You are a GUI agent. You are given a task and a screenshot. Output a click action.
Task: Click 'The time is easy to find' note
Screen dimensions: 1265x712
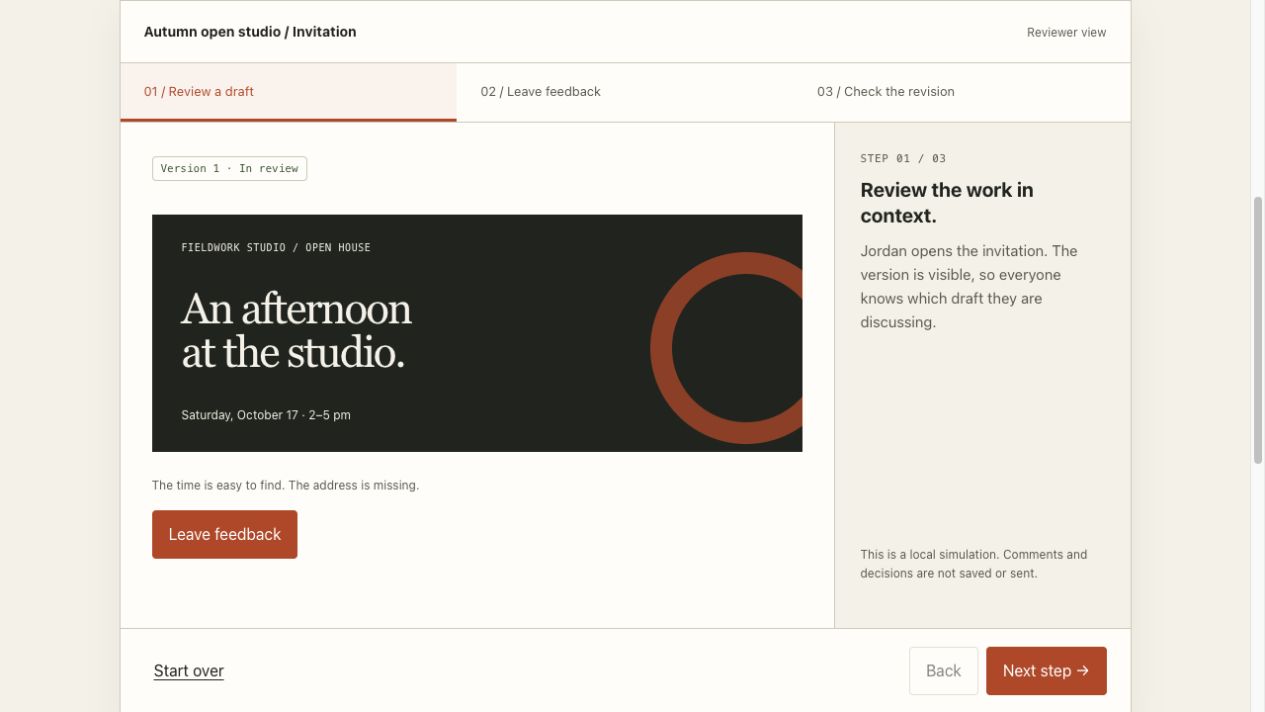click(285, 485)
